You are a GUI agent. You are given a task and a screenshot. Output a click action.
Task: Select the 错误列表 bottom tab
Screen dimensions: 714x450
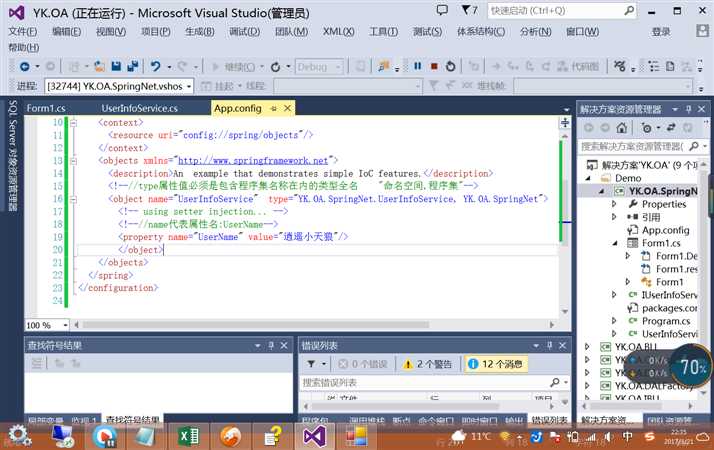(549, 419)
